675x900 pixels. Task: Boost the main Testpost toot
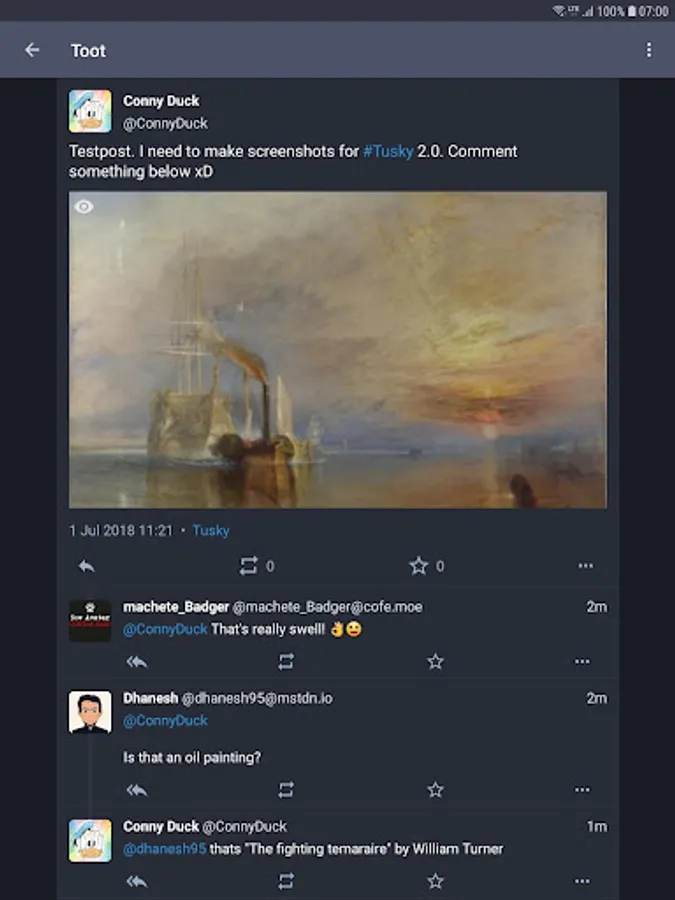tap(249, 566)
